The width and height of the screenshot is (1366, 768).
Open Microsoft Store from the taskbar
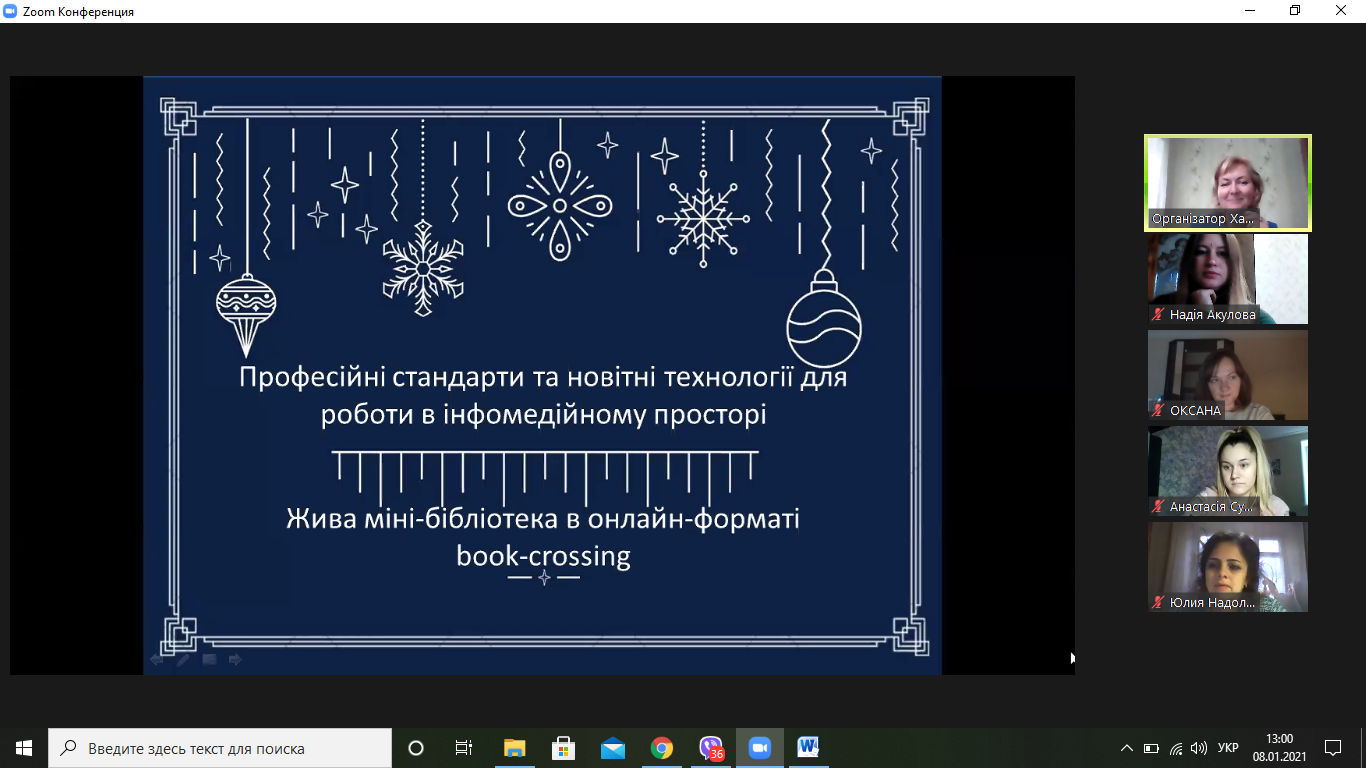click(563, 748)
